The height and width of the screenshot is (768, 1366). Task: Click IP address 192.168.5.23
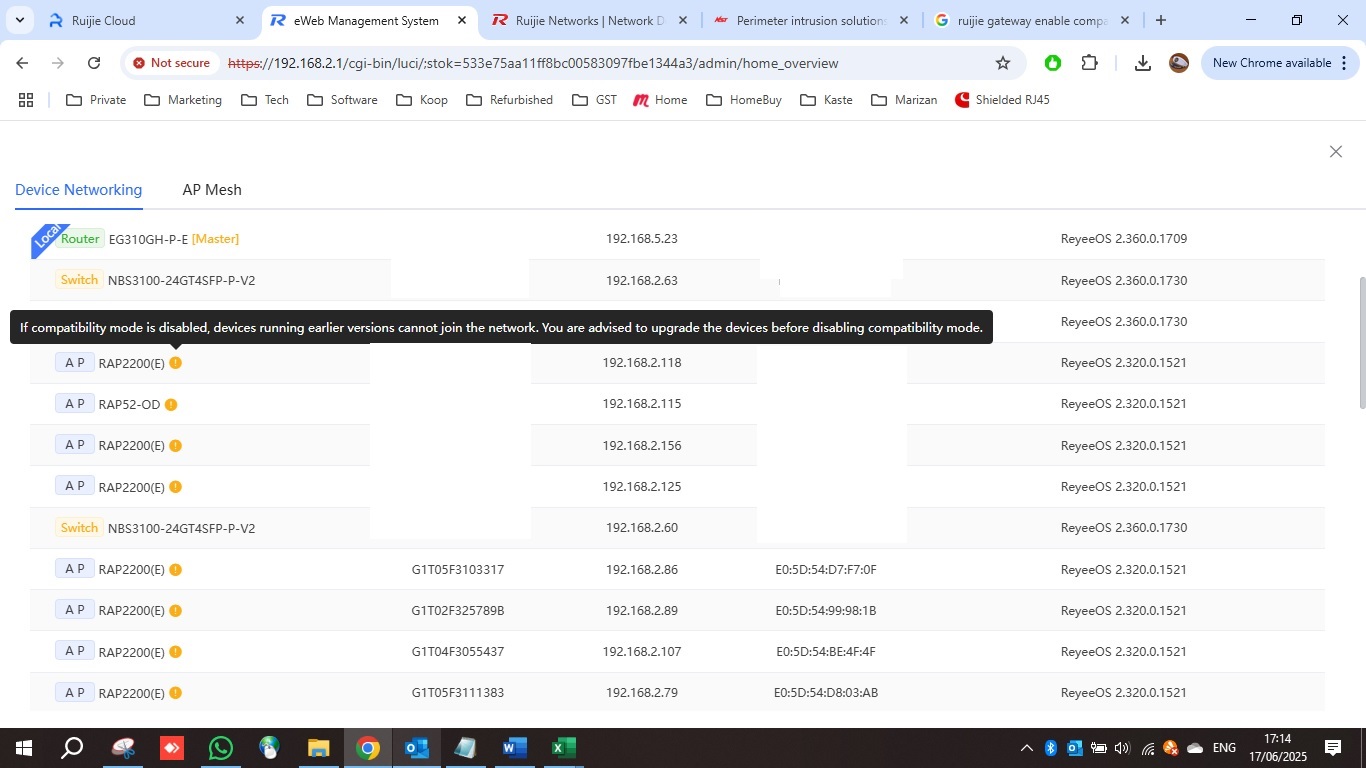[x=642, y=239]
